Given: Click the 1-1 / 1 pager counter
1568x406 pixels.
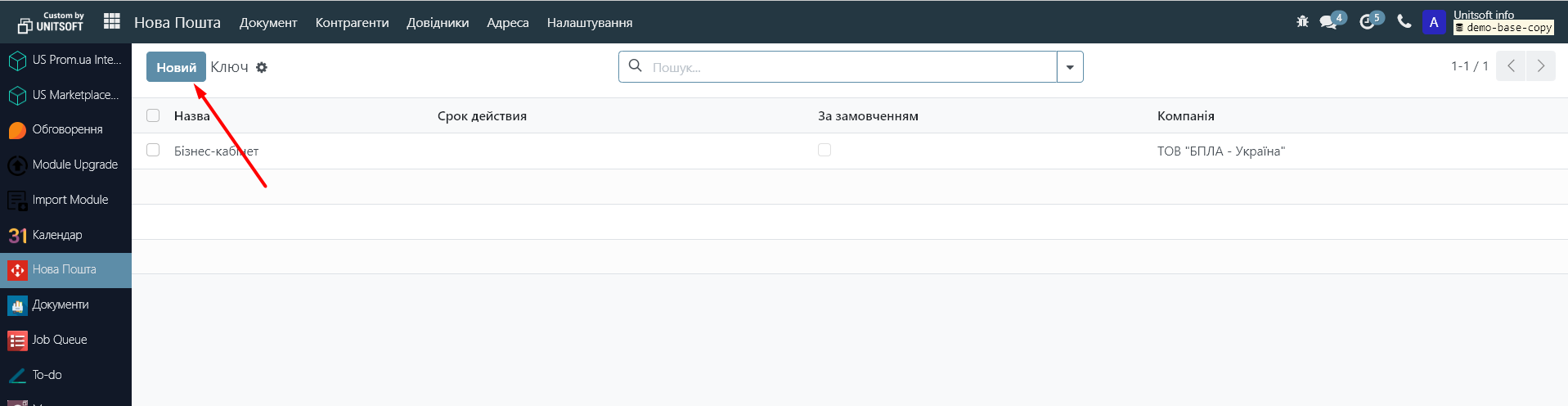Looking at the screenshot, I should pos(1470,66).
